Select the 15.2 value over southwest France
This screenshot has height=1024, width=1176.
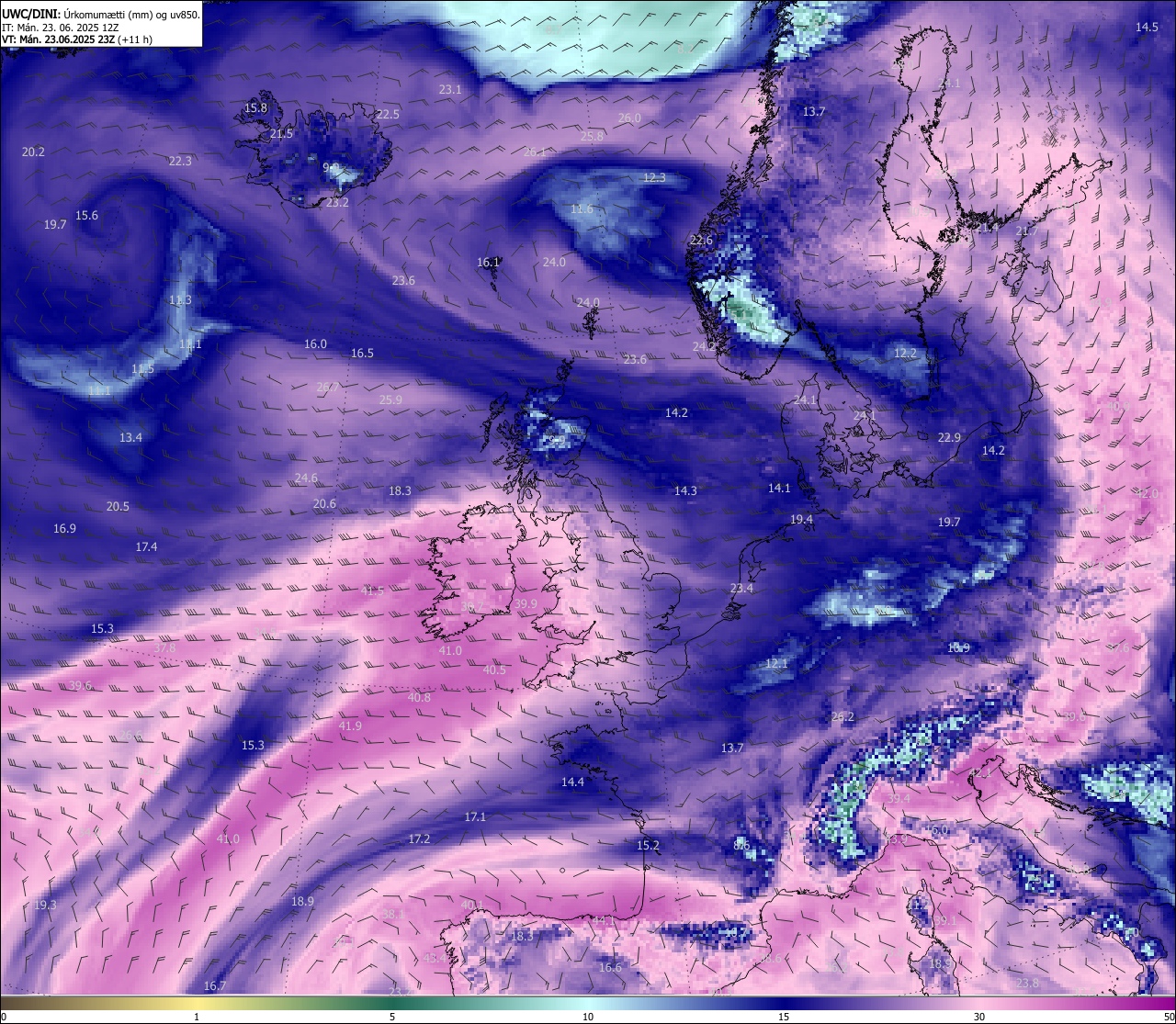tap(648, 846)
